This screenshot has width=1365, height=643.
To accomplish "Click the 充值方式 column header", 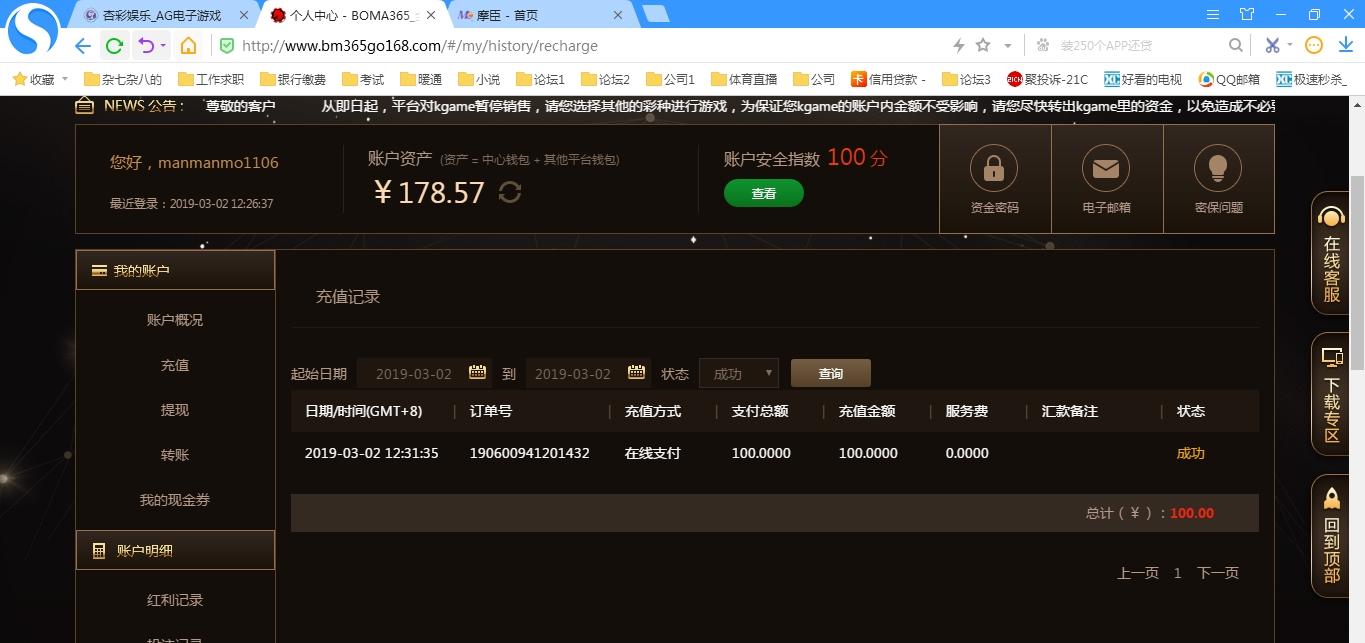I will (653, 411).
